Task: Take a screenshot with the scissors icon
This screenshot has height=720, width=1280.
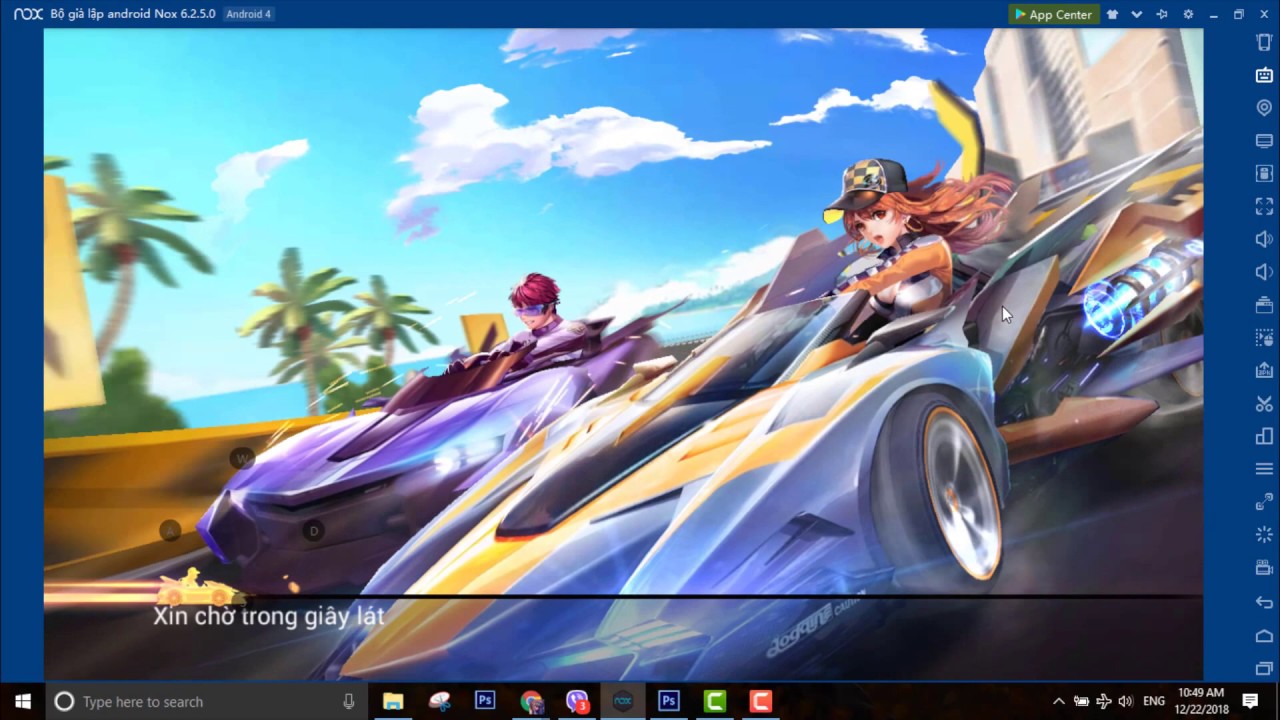Action: coord(1264,403)
